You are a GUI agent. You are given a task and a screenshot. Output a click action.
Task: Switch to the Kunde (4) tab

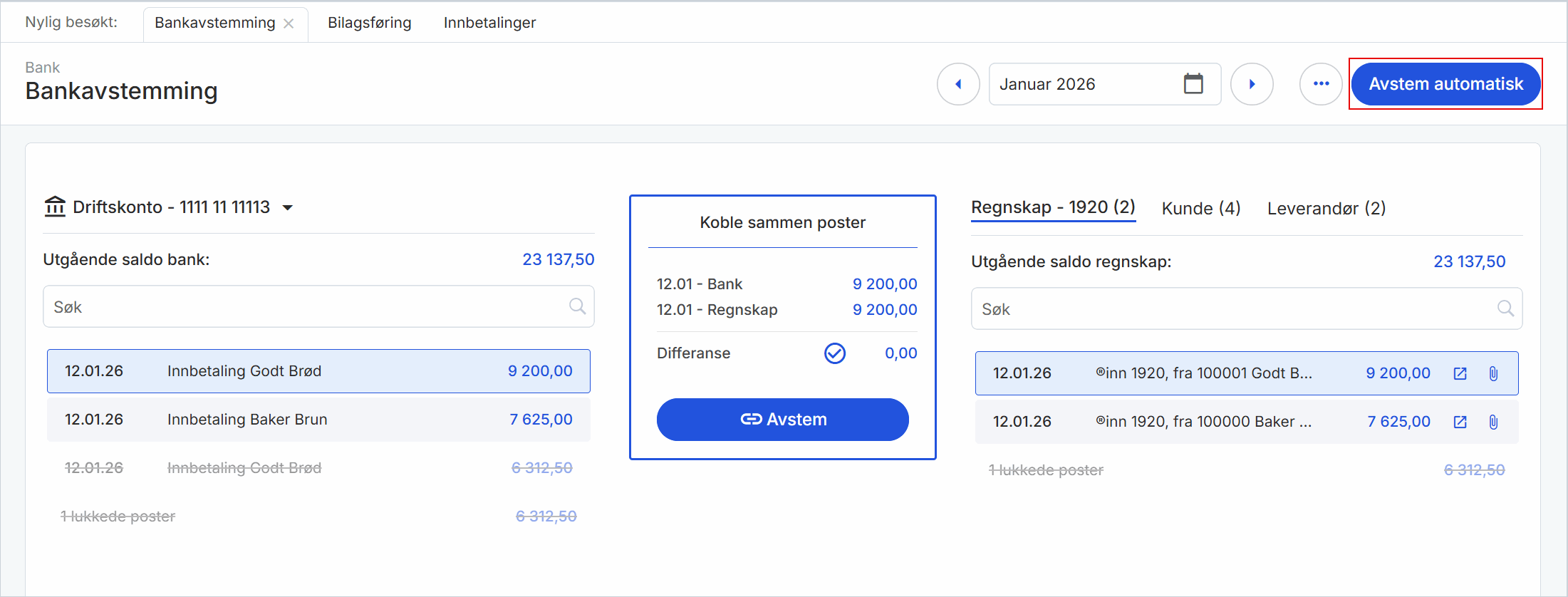(x=1200, y=208)
